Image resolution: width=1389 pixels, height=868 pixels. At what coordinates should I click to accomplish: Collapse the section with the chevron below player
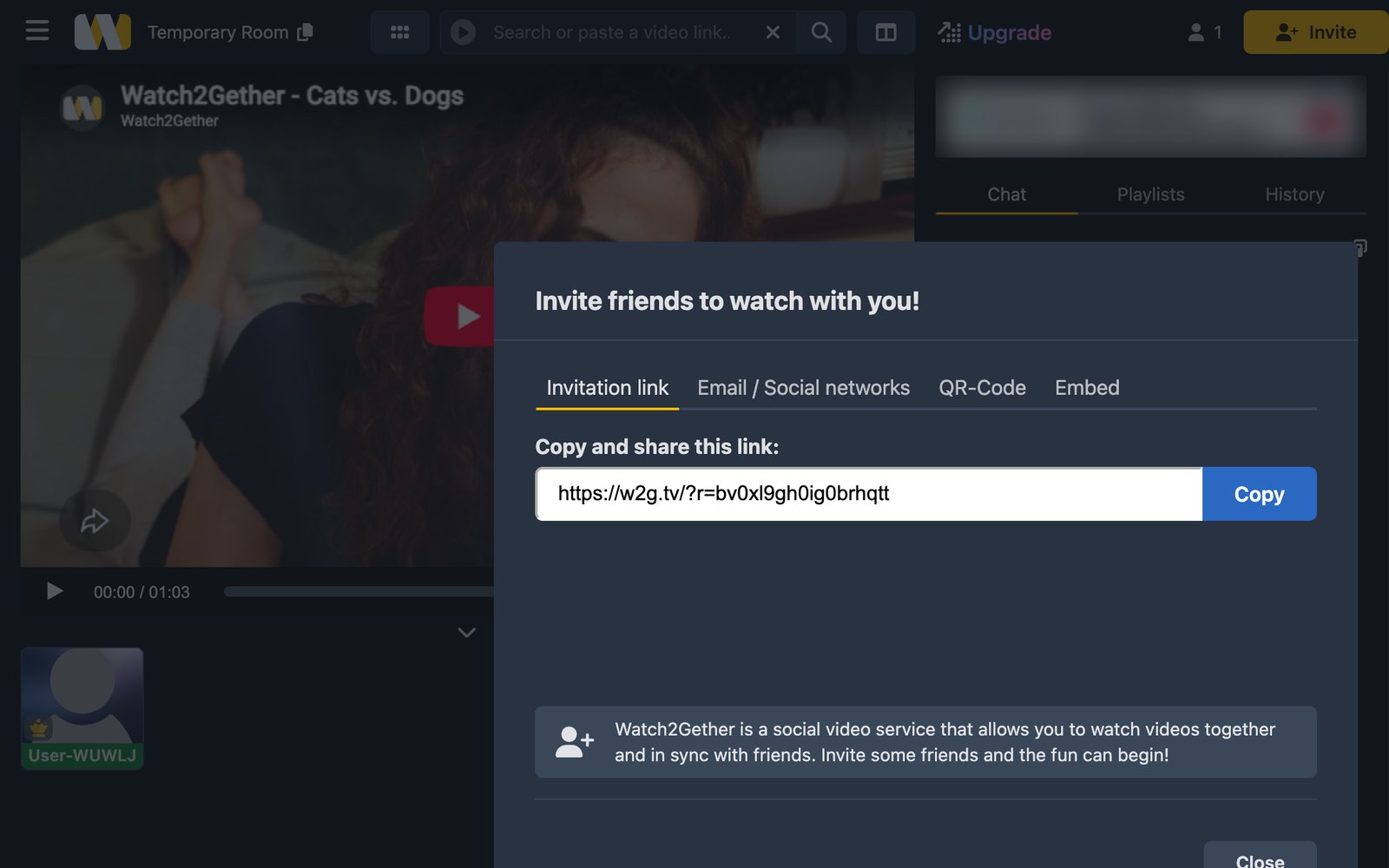(466, 632)
